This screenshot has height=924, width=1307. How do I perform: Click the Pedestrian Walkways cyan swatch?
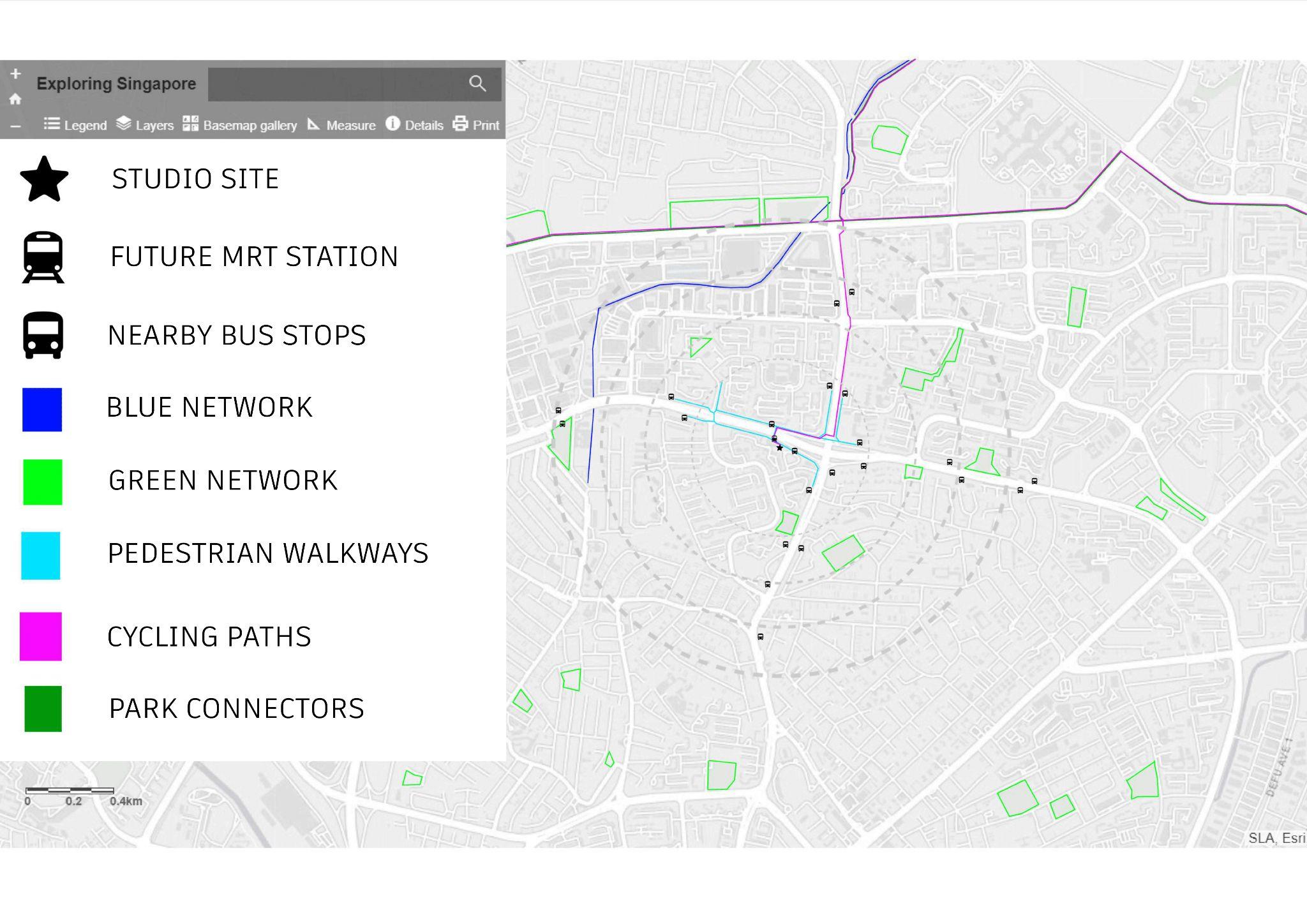click(41, 556)
